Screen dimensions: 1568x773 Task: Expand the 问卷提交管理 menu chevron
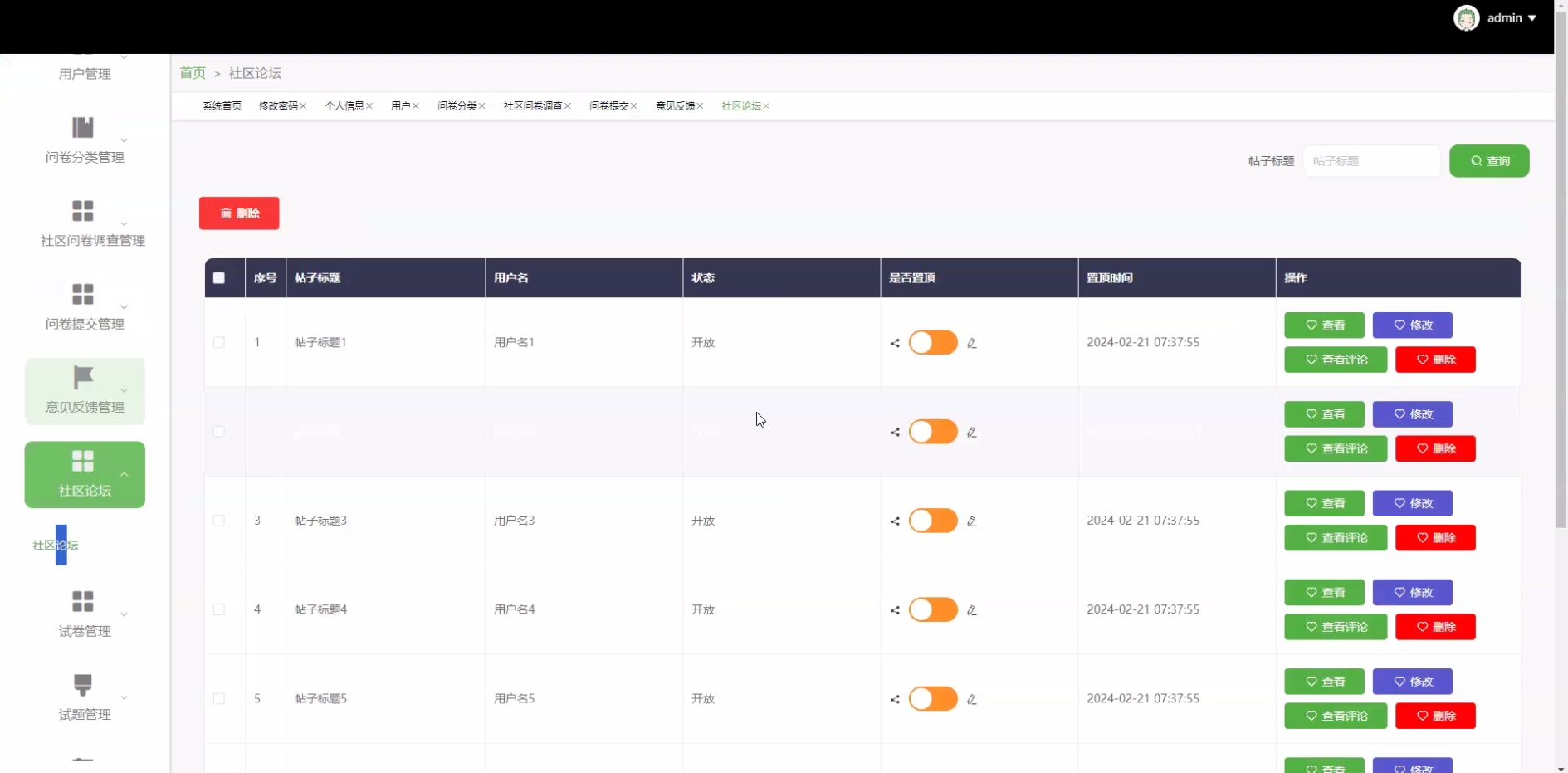click(x=125, y=307)
